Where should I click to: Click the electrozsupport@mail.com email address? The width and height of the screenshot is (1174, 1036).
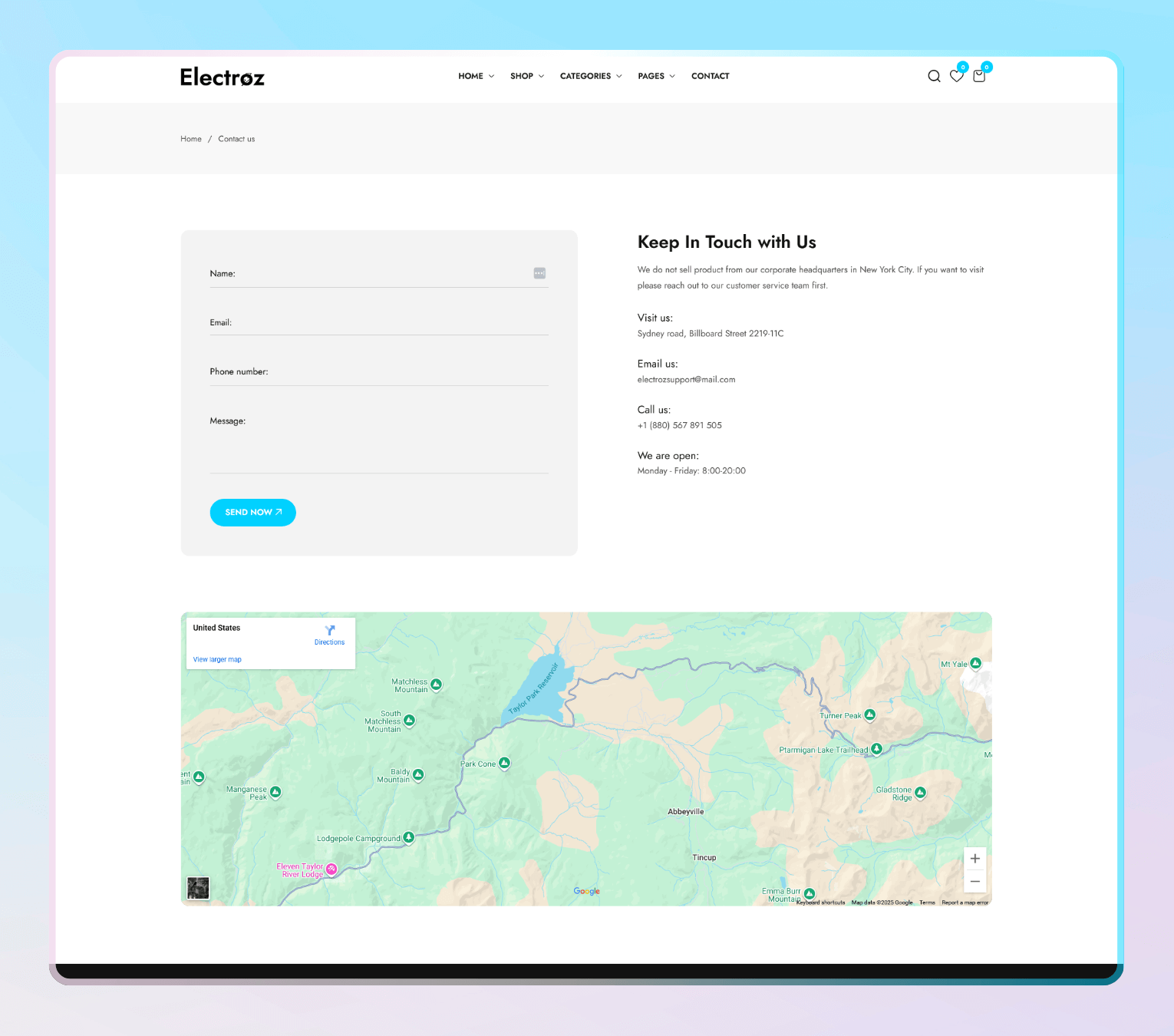(x=686, y=379)
